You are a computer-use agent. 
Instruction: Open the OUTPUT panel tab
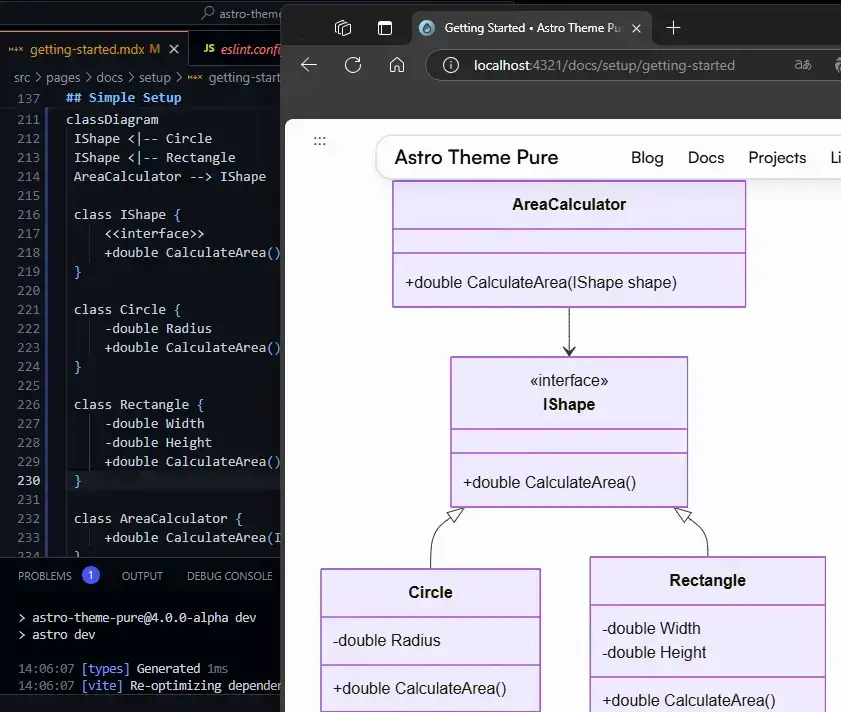[x=142, y=576]
